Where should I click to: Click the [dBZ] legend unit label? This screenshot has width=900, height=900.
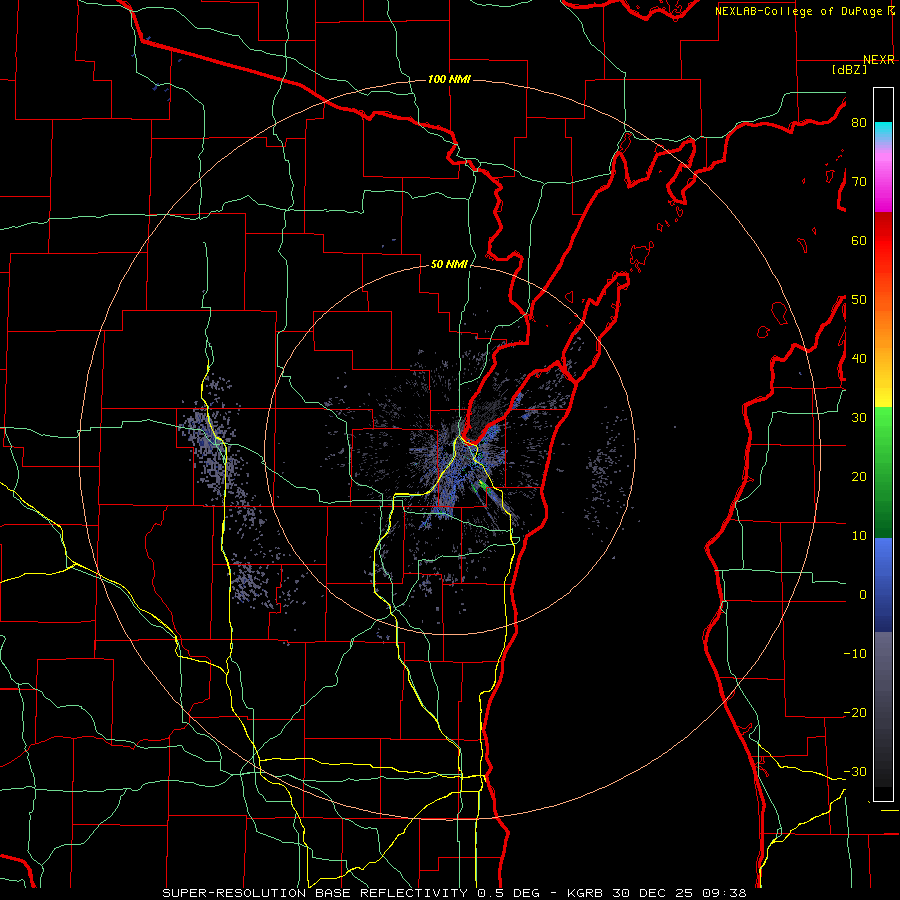coord(849,69)
